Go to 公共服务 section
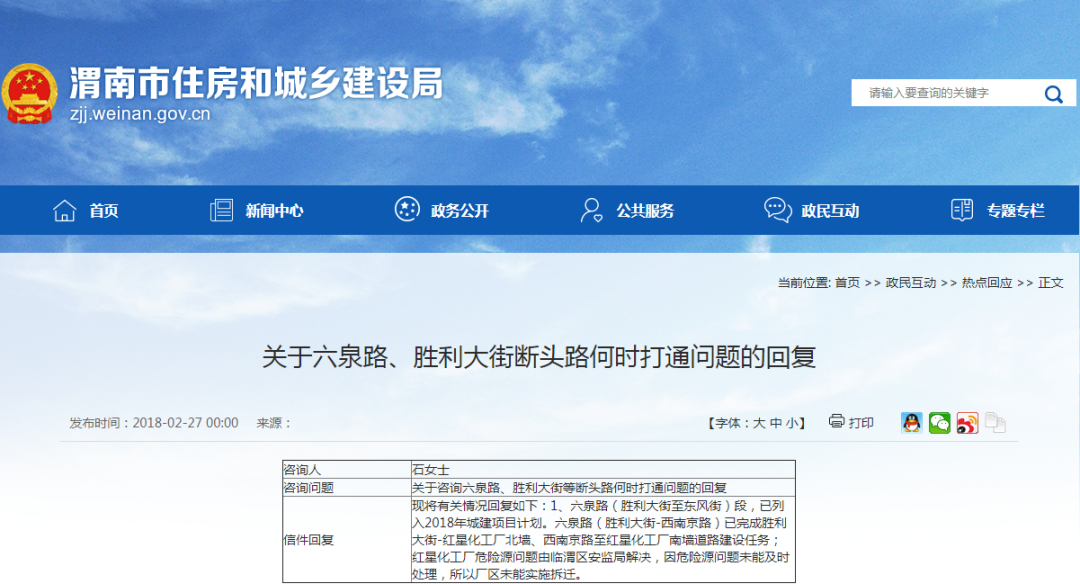Screen dimensions: 1080x584 (644, 211)
